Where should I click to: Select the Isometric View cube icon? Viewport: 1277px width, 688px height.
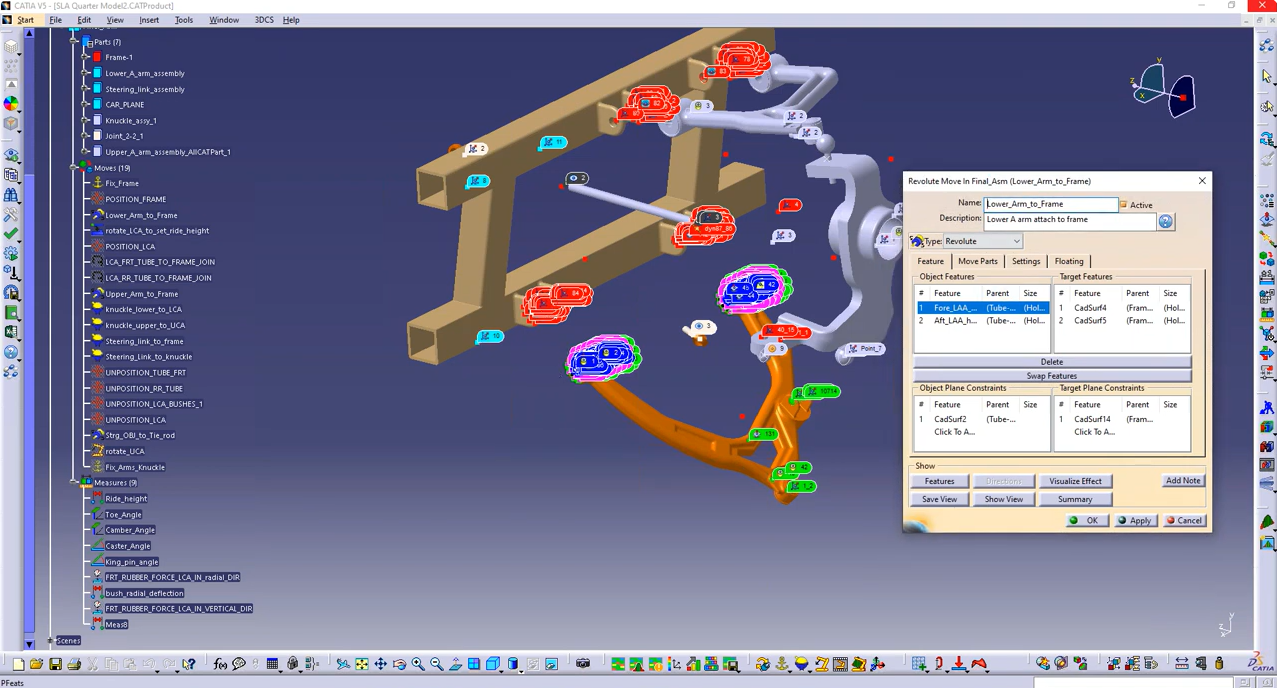click(x=492, y=663)
